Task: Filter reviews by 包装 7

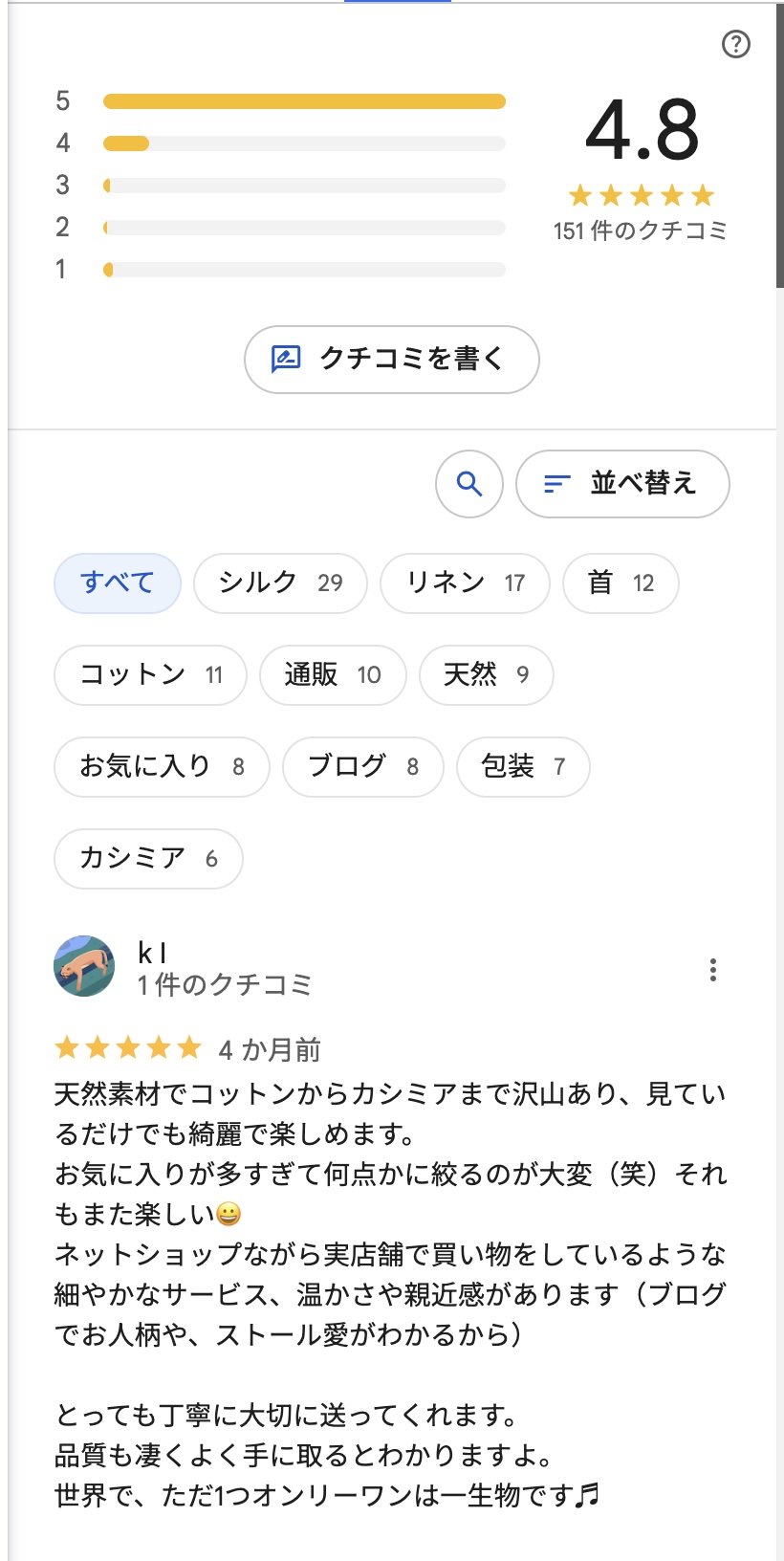Action: [523, 767]
